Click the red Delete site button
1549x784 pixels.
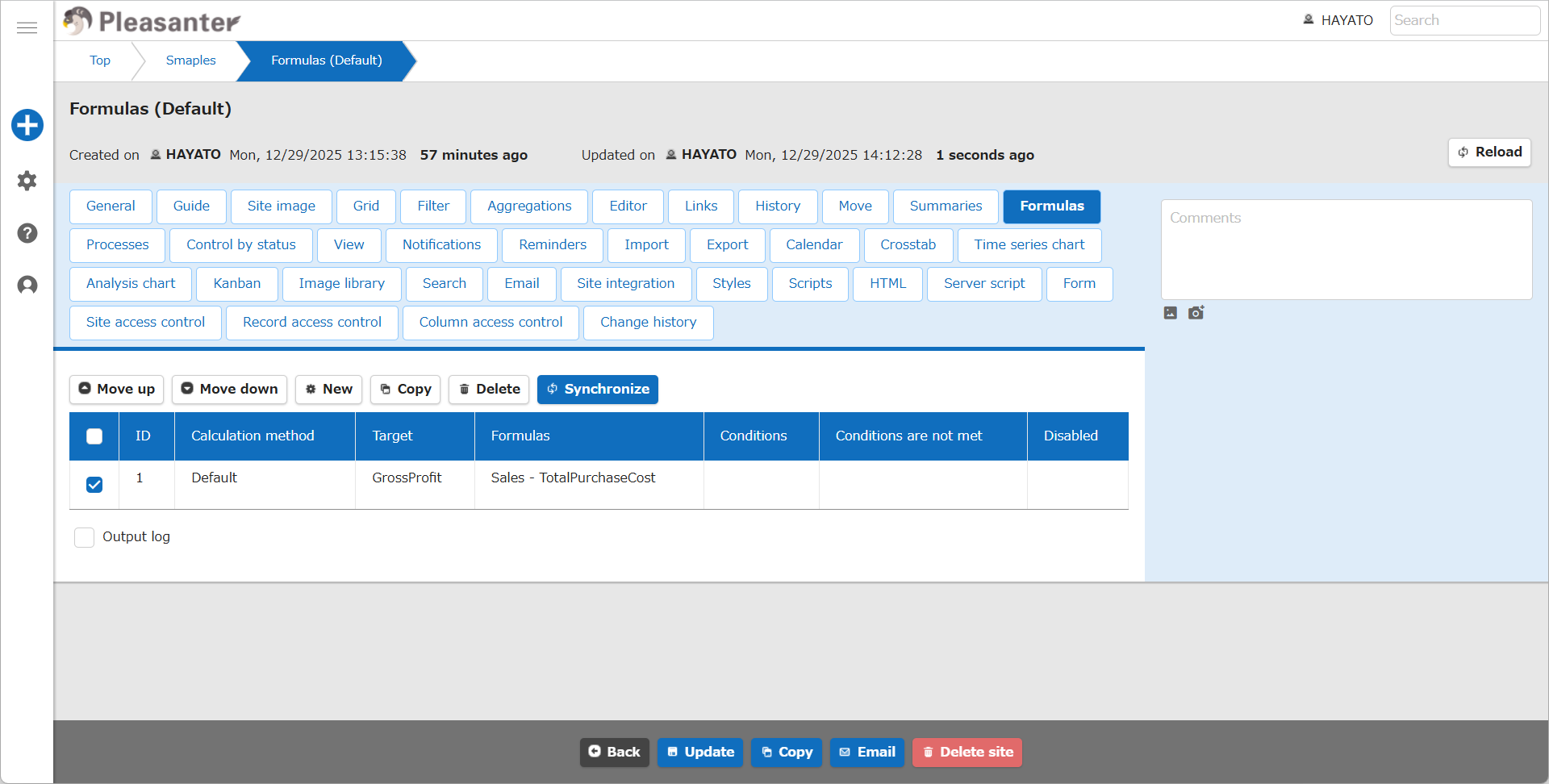point(967,753)
